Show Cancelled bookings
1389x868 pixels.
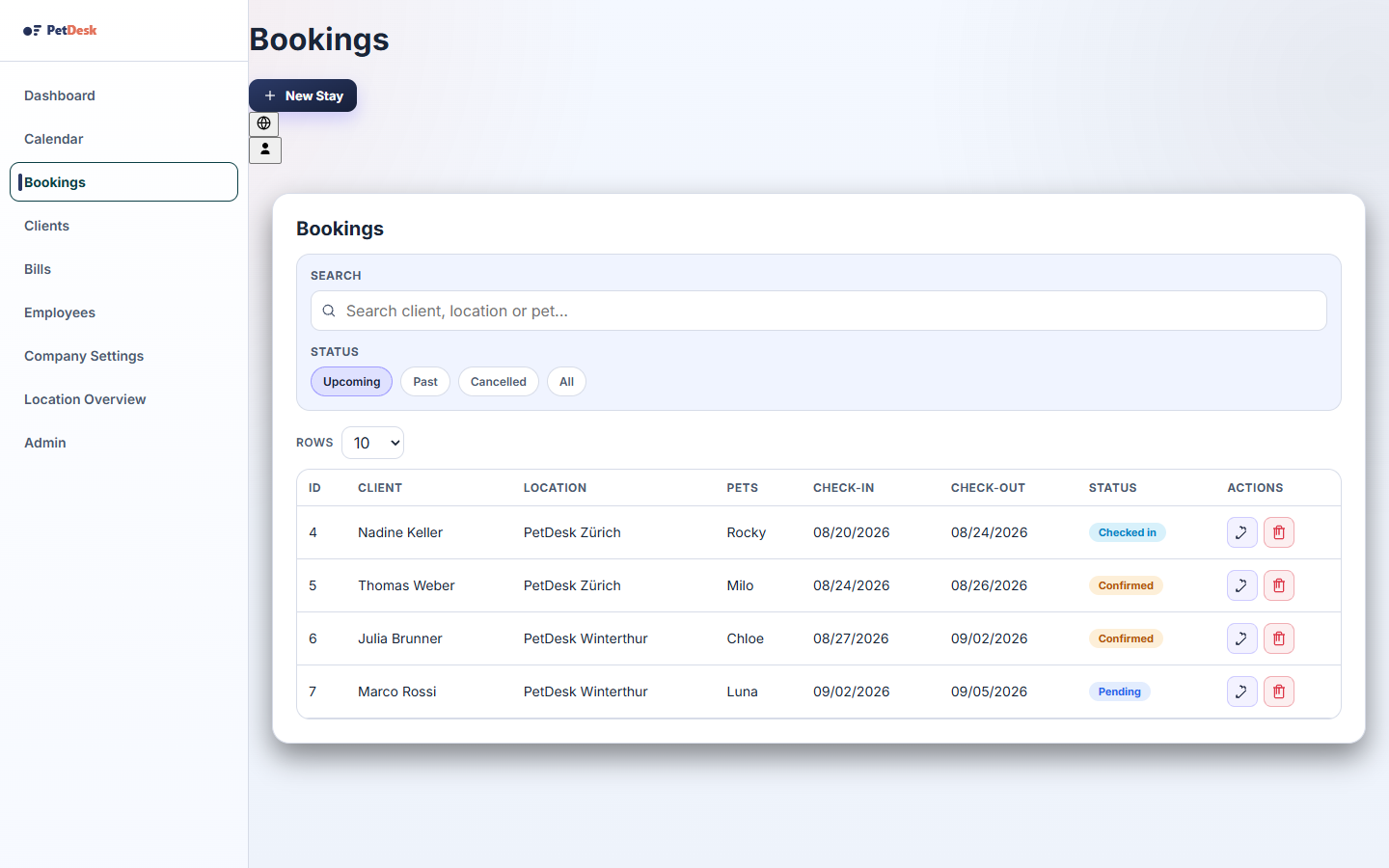click(499, 382)
